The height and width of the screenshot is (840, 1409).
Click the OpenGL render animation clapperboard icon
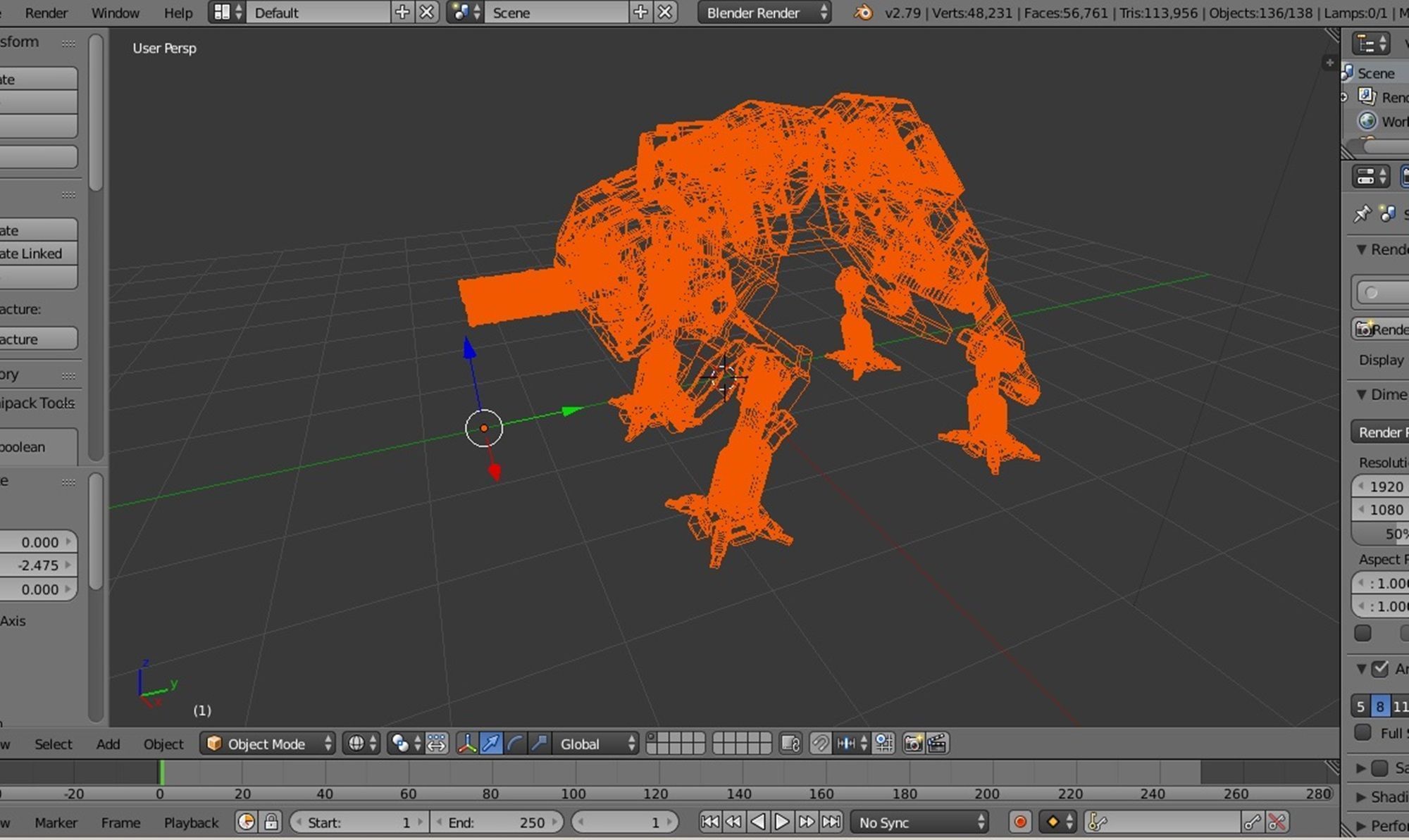(x=937, y=744)
